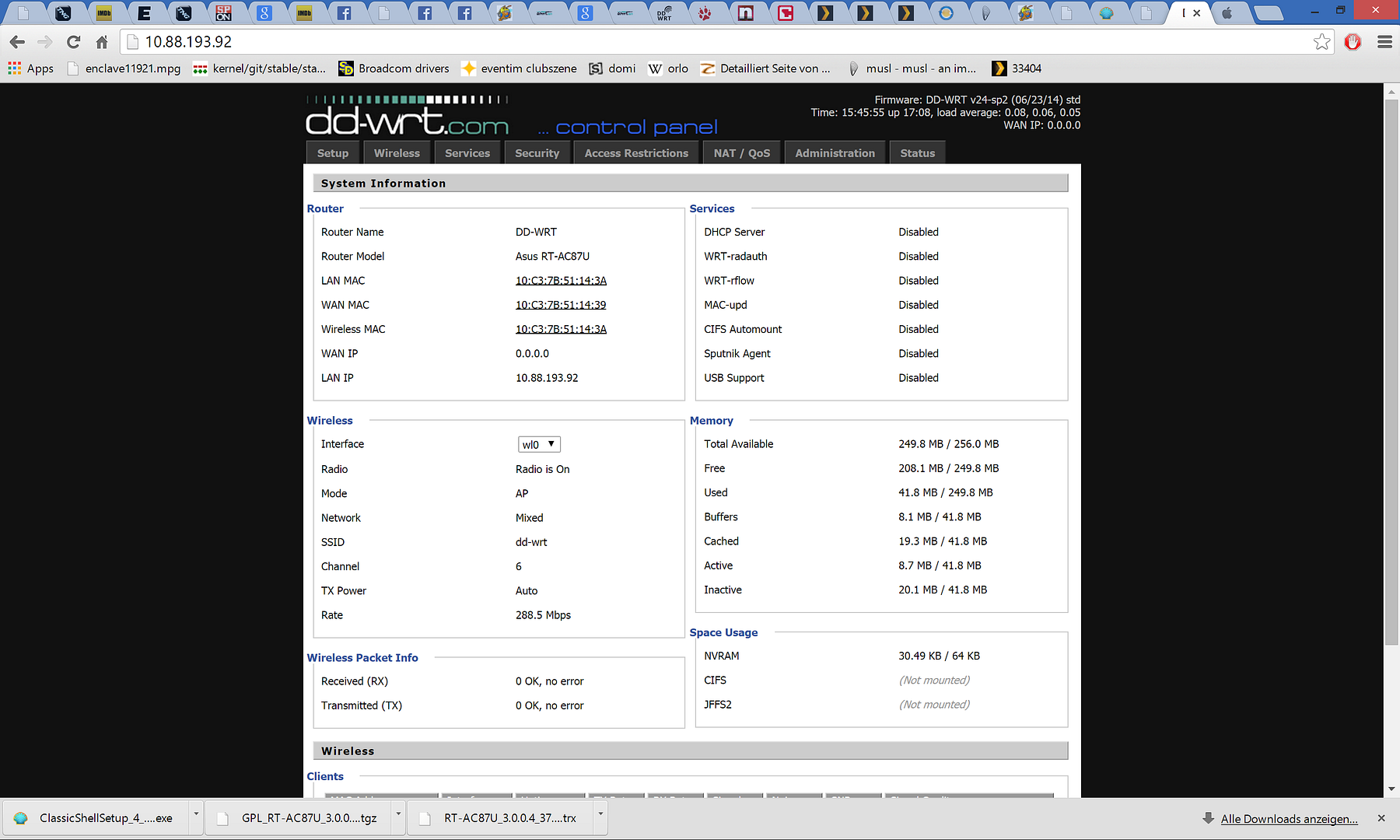This screenshot has height=840, width=1400.
Task: Switch to the Wireless tab
Action: [x=397, y=153]
